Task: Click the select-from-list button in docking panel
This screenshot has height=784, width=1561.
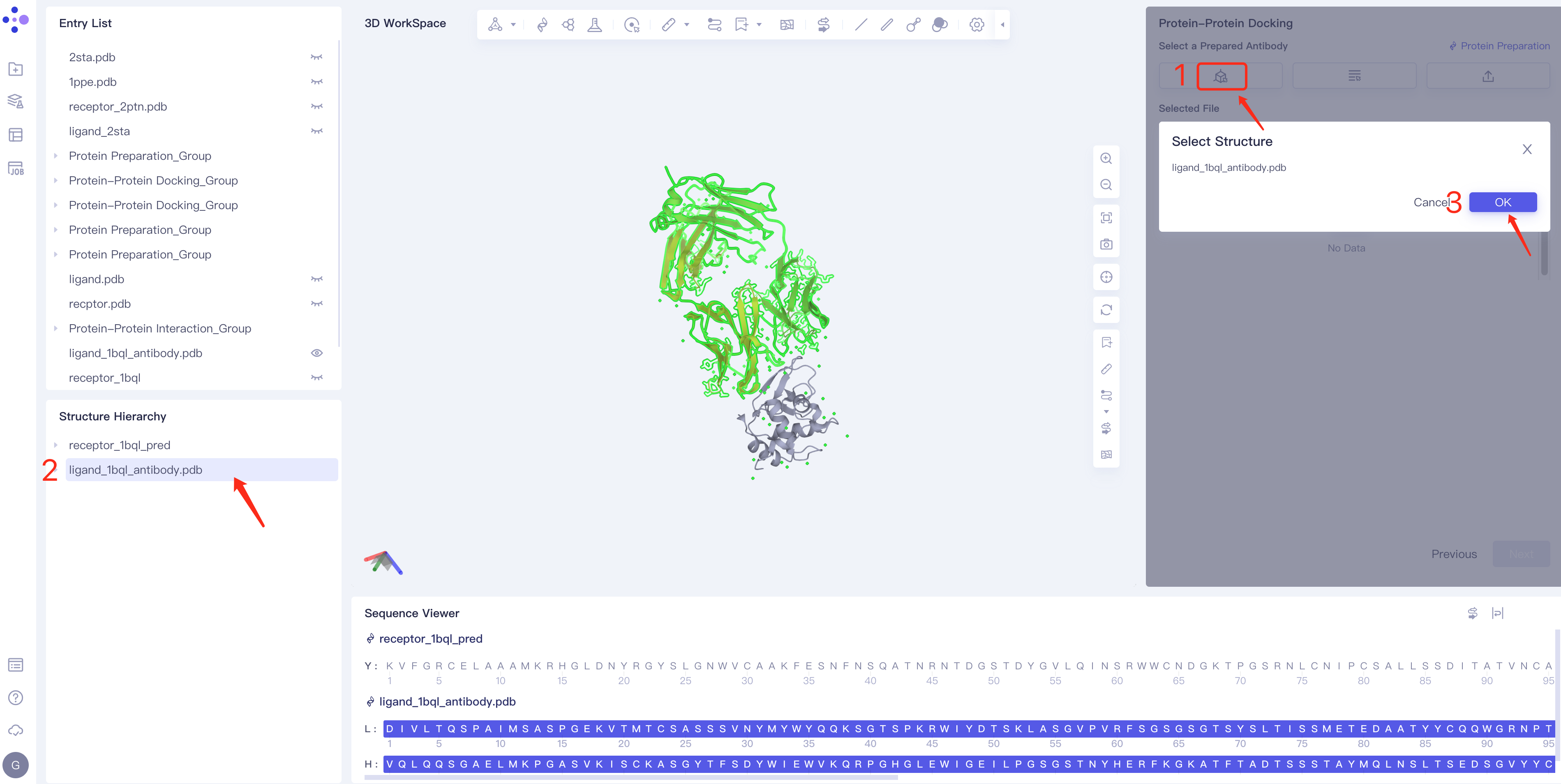Action: (1354, 76)
